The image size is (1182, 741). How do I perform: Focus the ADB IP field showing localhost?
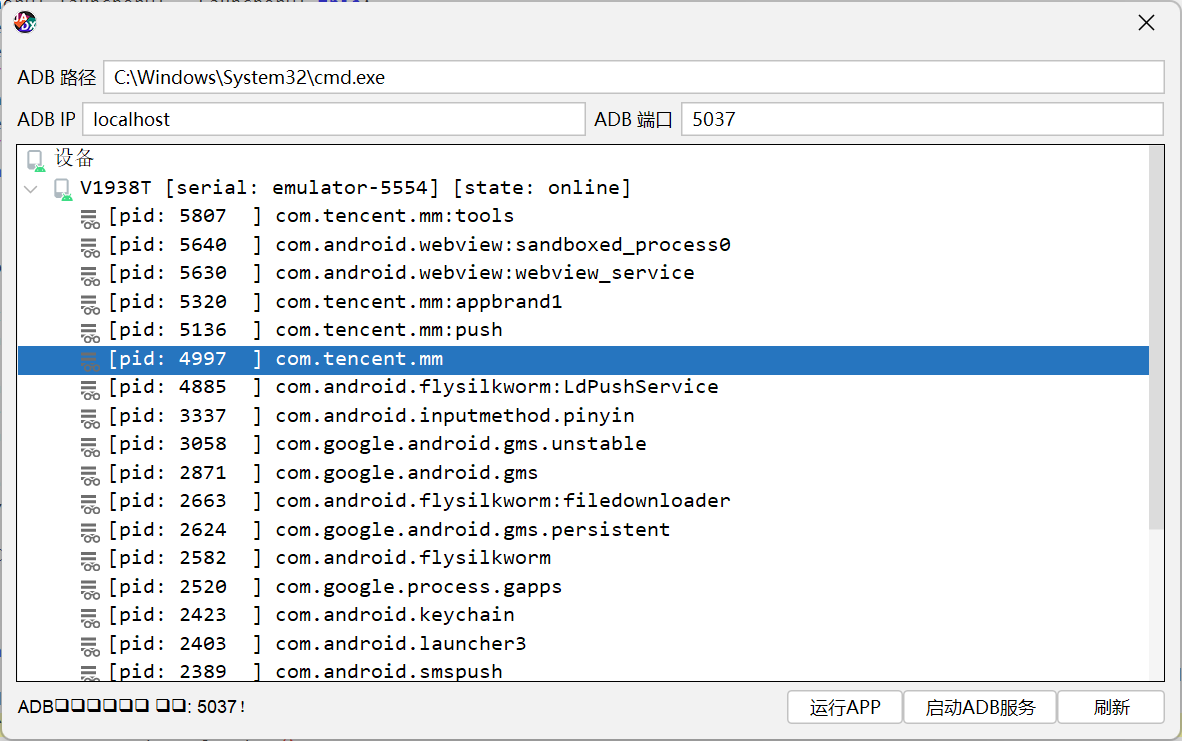pos(333,119)
